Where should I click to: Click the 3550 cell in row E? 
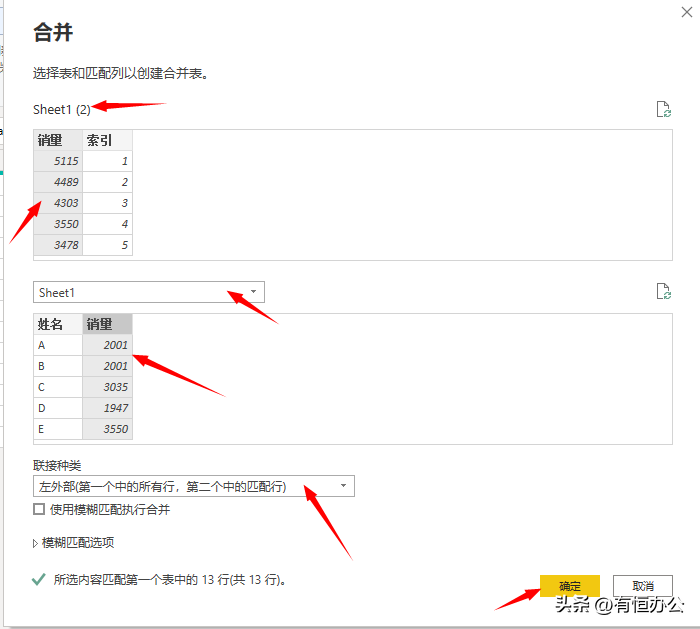click(107, 429)
